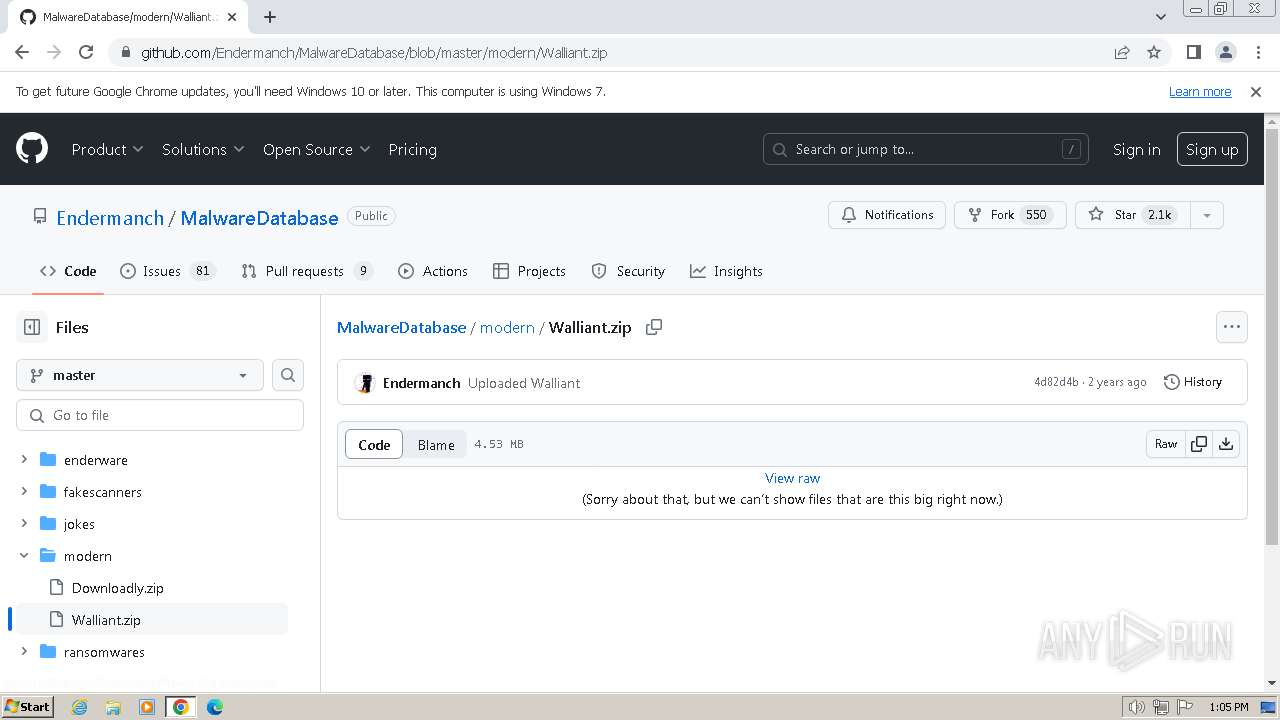The image size is (1280, 720).
Task: Collapse the modern folder
Action: tap(24, 556)
